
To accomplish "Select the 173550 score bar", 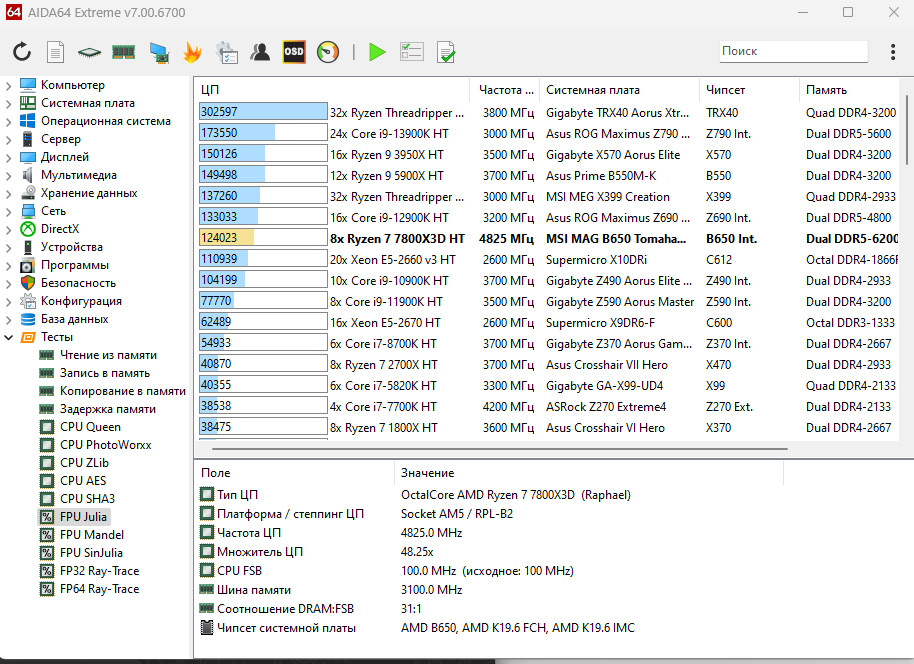I will (263, 132).
